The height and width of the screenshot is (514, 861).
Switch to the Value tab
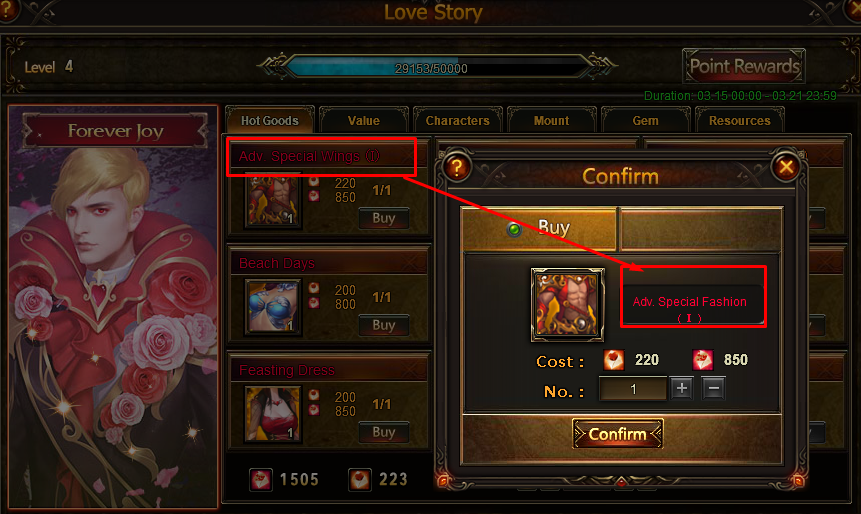364,120
